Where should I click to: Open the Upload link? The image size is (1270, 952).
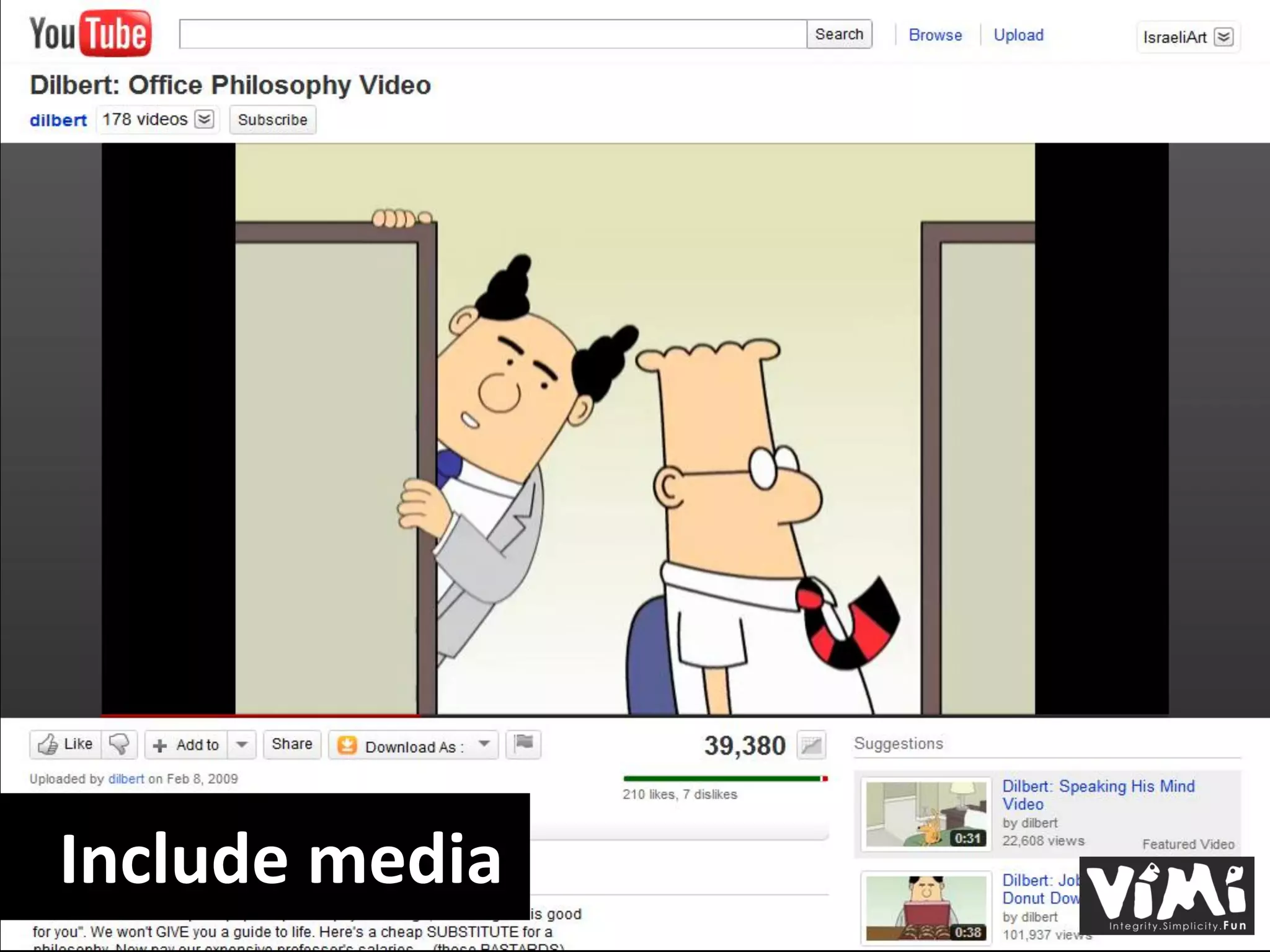pos(1018,35)
